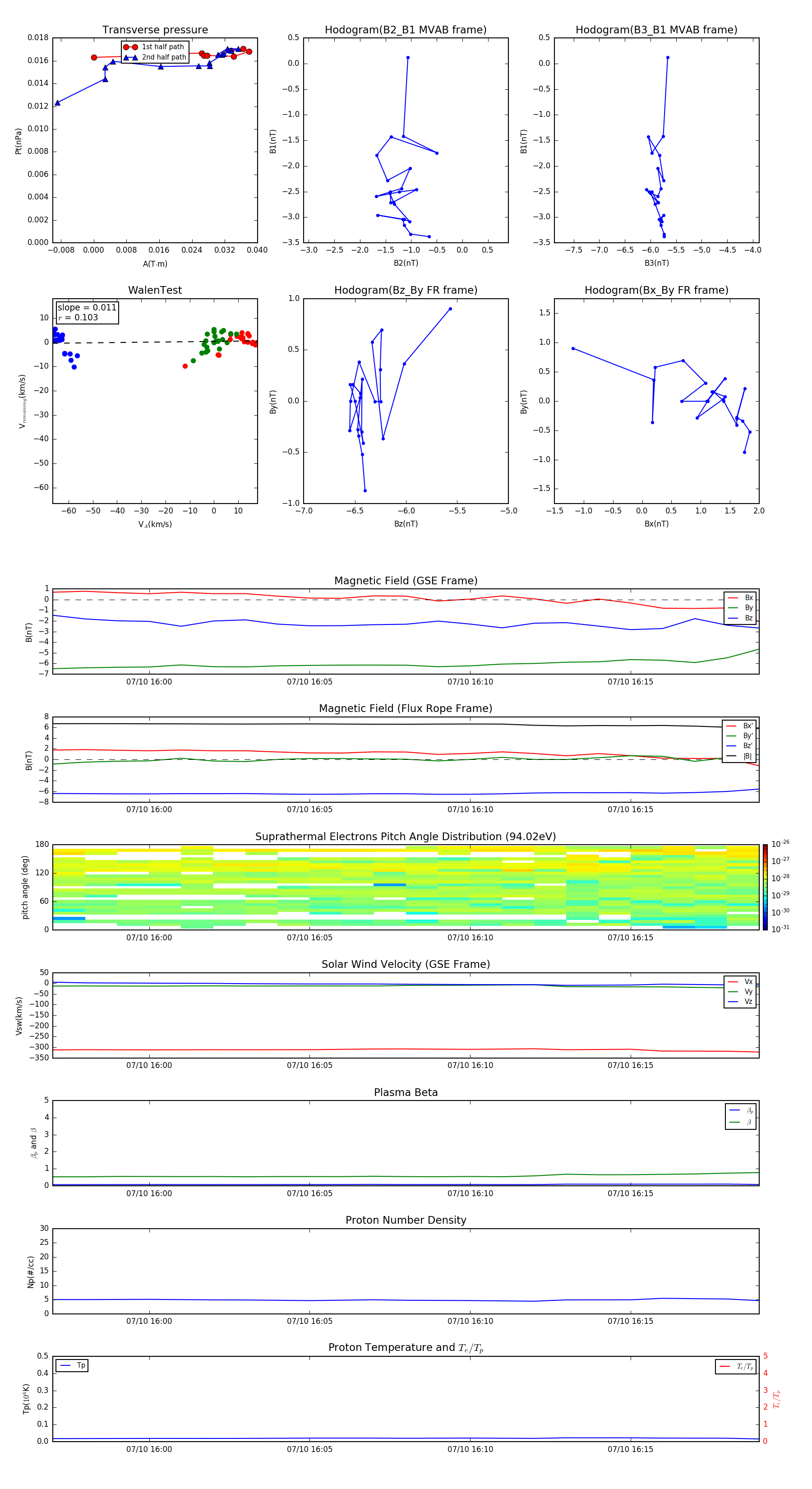Click the 'Pt(nPa)' y-axis label
This screenshot has height=1489, width=812.
coord(18,141)
